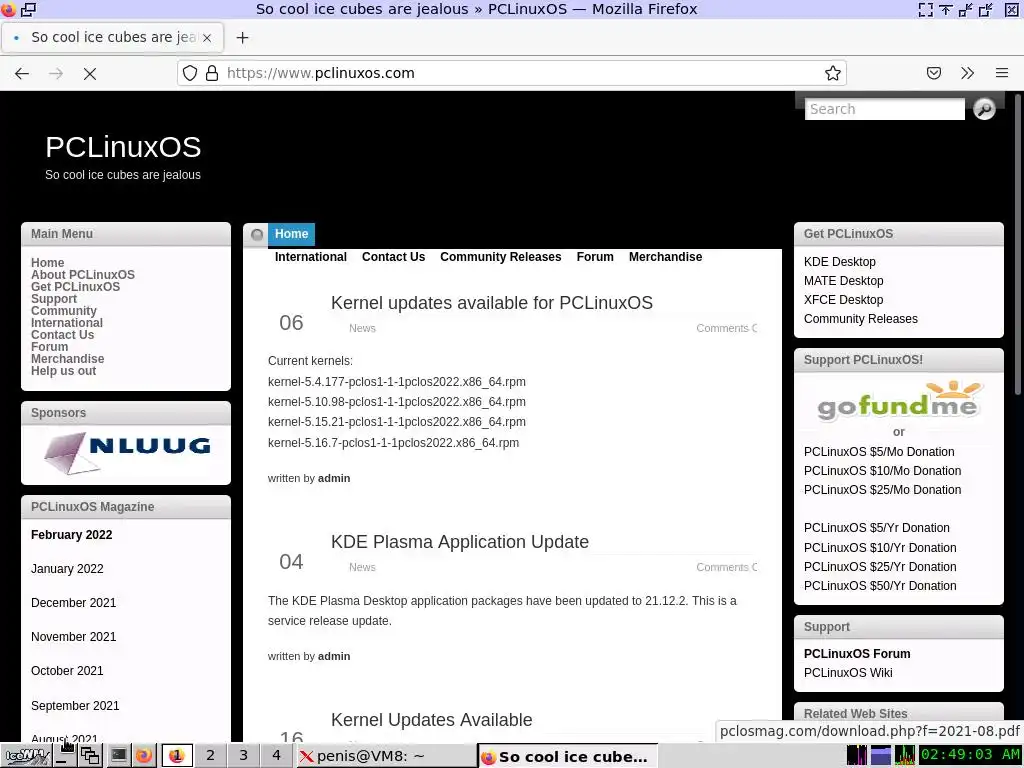The image size is (1024, 768).
Task: View site security via padlock icon
Action: pyautogui.click(x=212, y=73)
